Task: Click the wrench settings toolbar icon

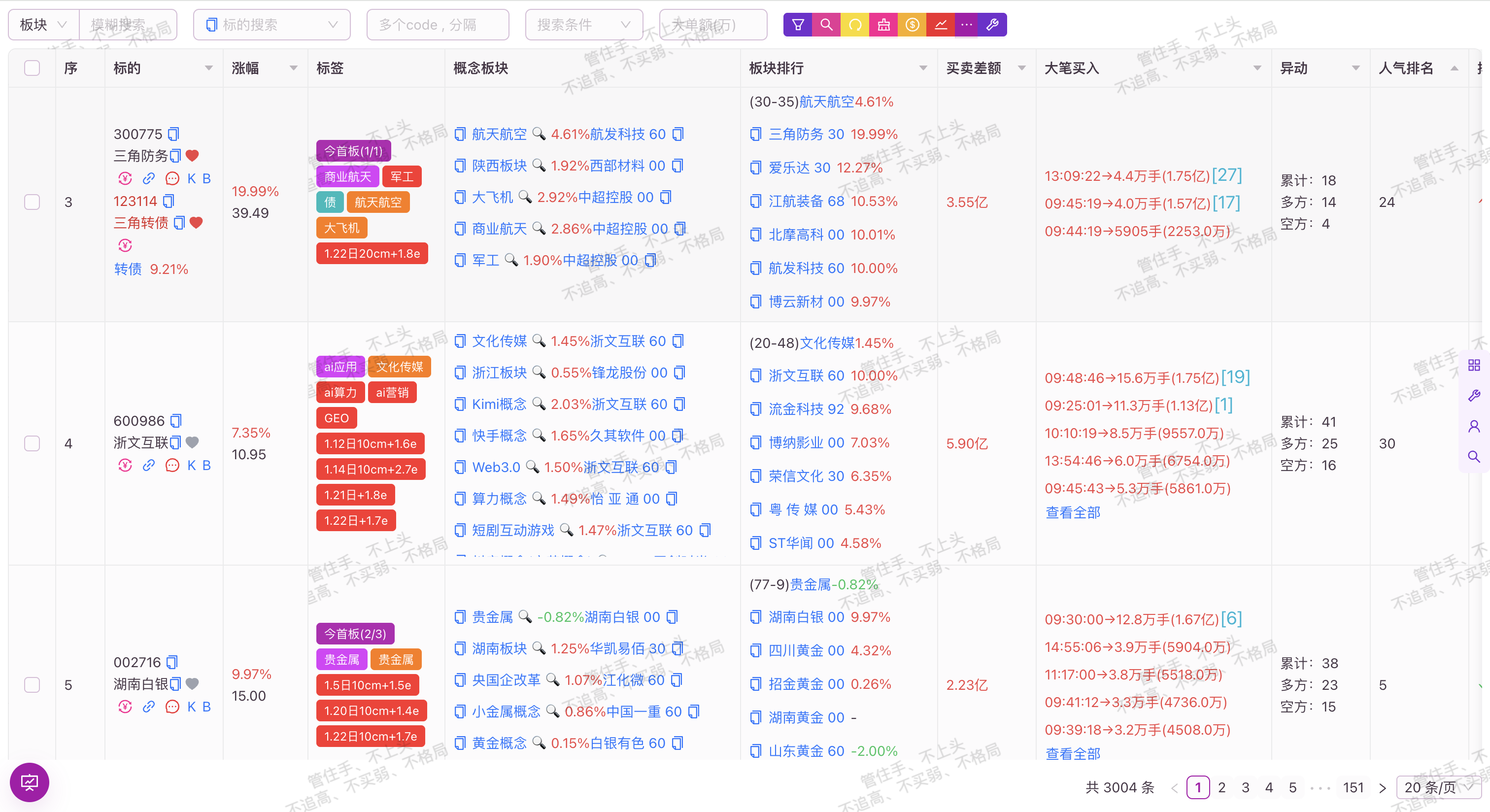Action: 992,25
